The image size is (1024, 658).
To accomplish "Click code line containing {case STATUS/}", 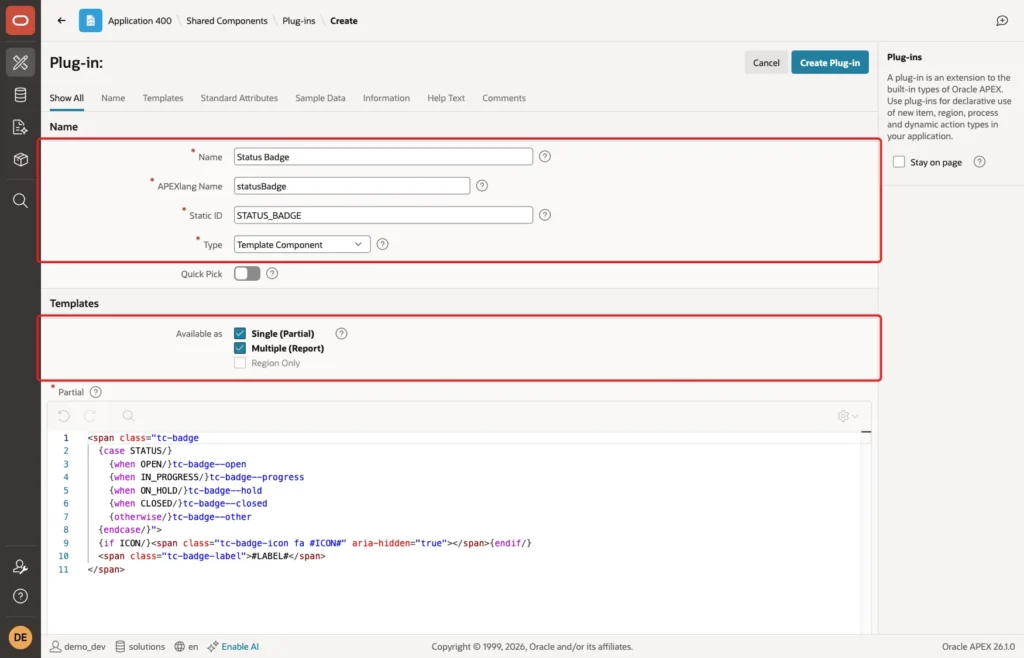I will point(135,451).
